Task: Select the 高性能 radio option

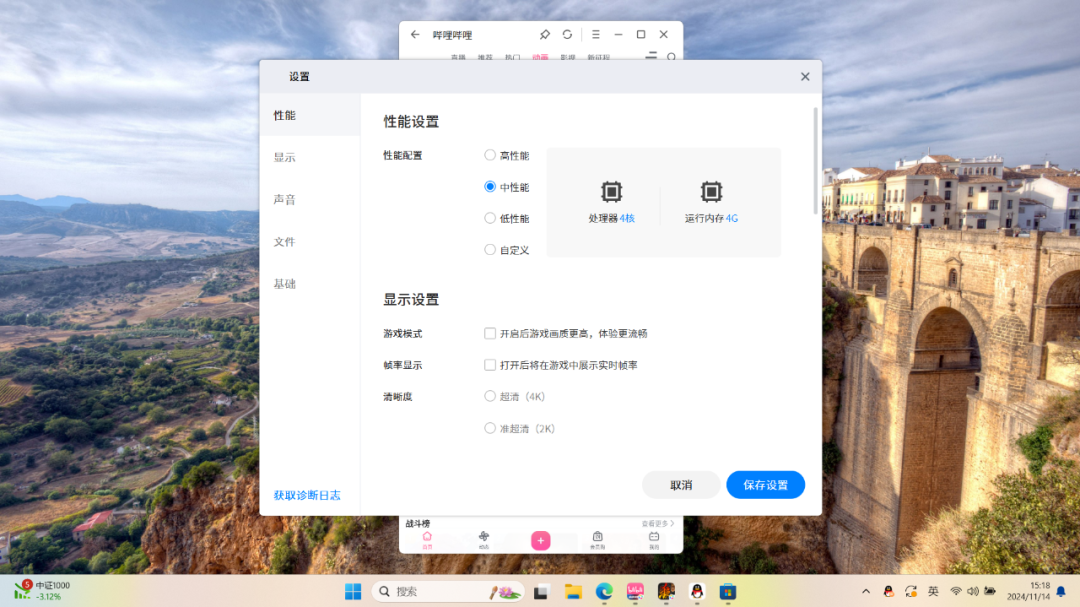Action: click(490, 155)
